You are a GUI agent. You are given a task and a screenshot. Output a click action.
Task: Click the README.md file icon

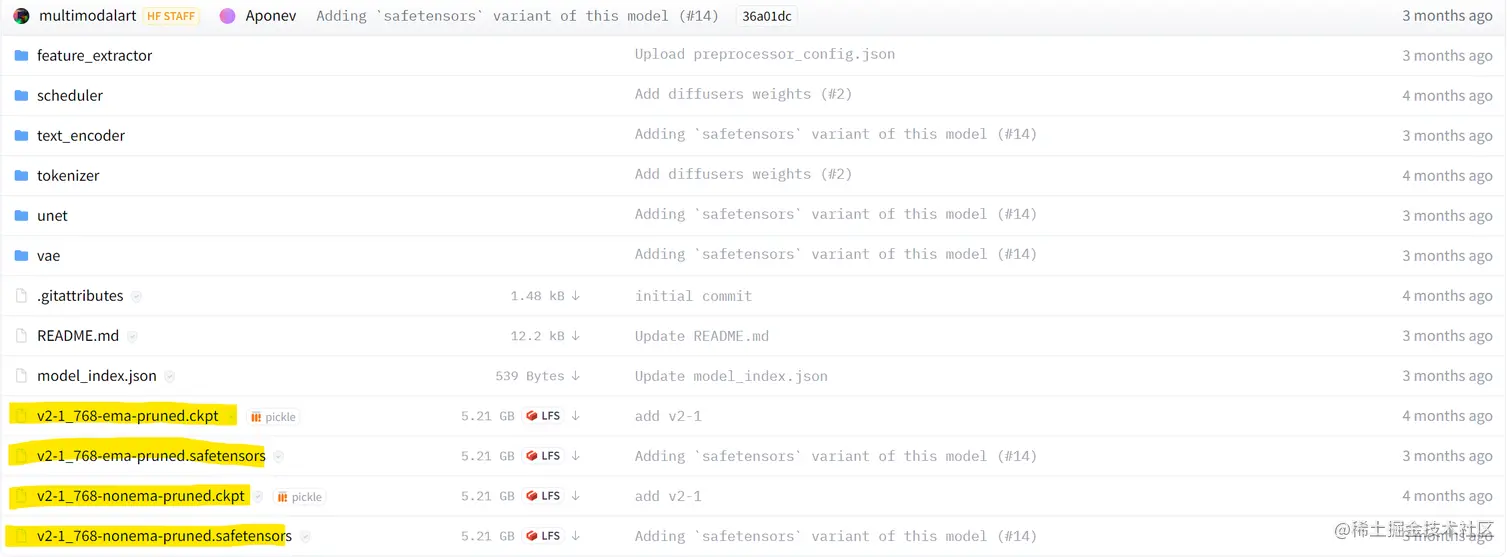point(21,336)
